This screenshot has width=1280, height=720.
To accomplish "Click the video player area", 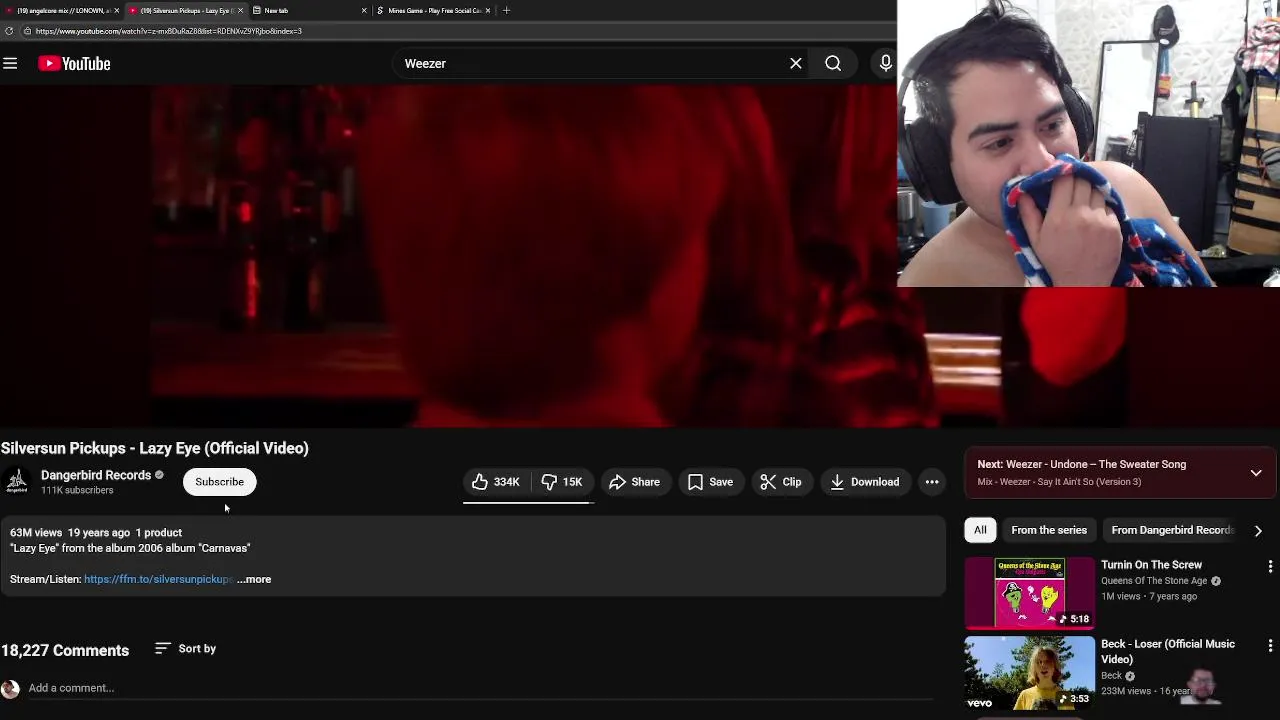I will pyautogui.click(x=448, y=256).
